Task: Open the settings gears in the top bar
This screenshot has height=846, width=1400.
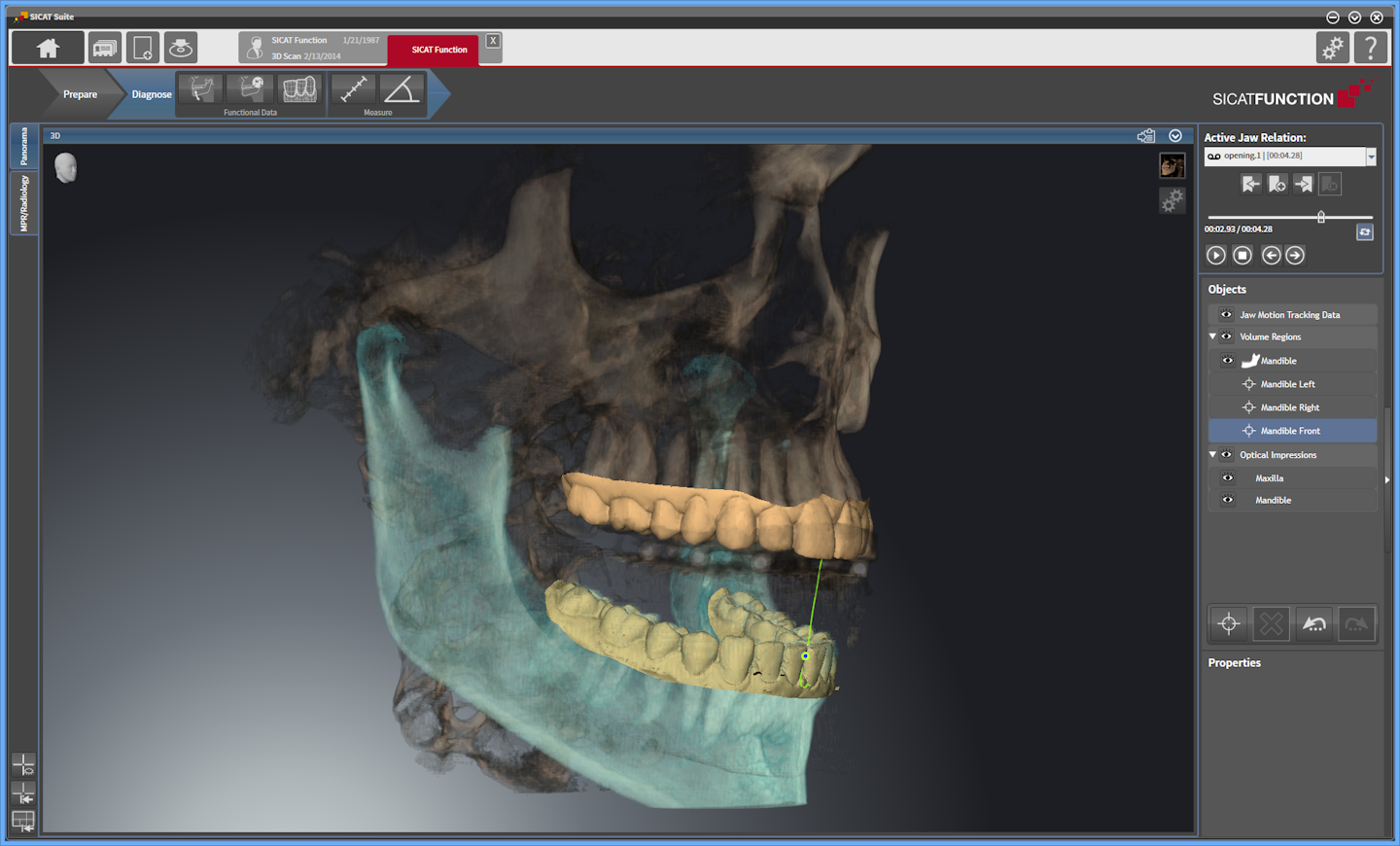Action: (x=1333, y=48)
